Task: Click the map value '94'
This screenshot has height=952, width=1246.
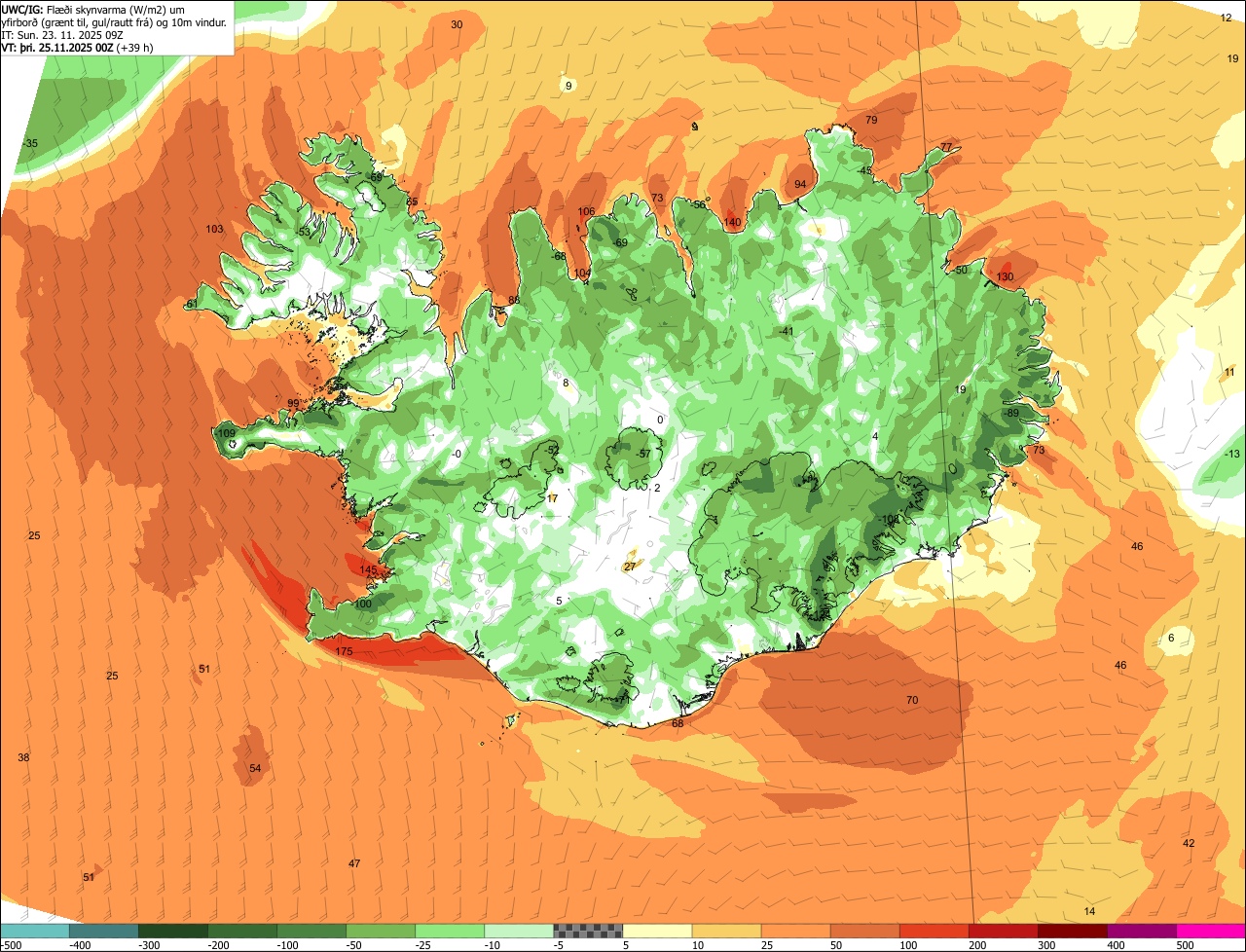Action: point(800,185)
